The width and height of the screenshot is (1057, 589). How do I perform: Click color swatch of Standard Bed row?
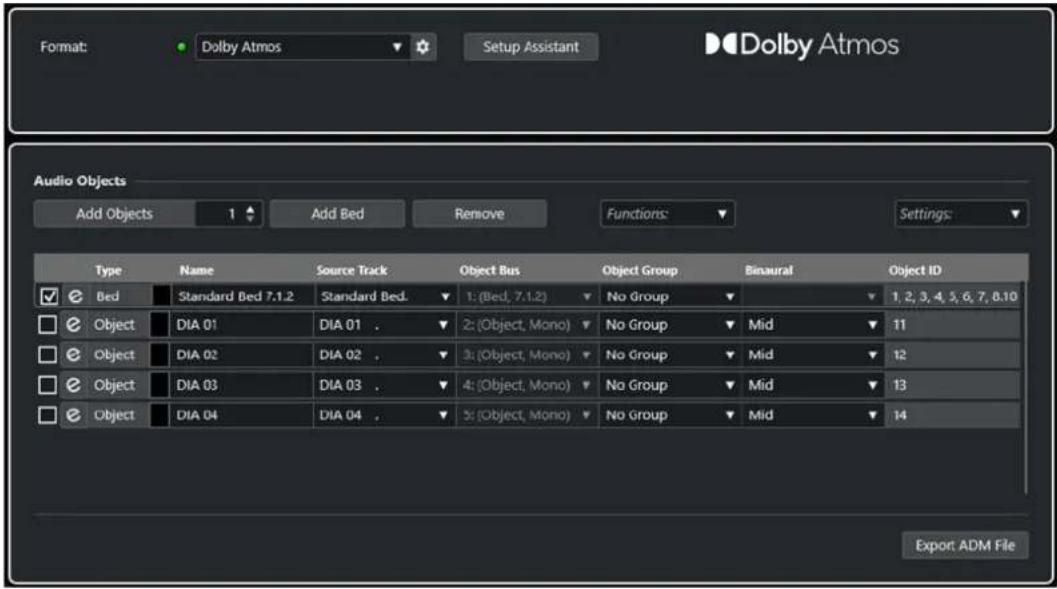tap(161, 296)
